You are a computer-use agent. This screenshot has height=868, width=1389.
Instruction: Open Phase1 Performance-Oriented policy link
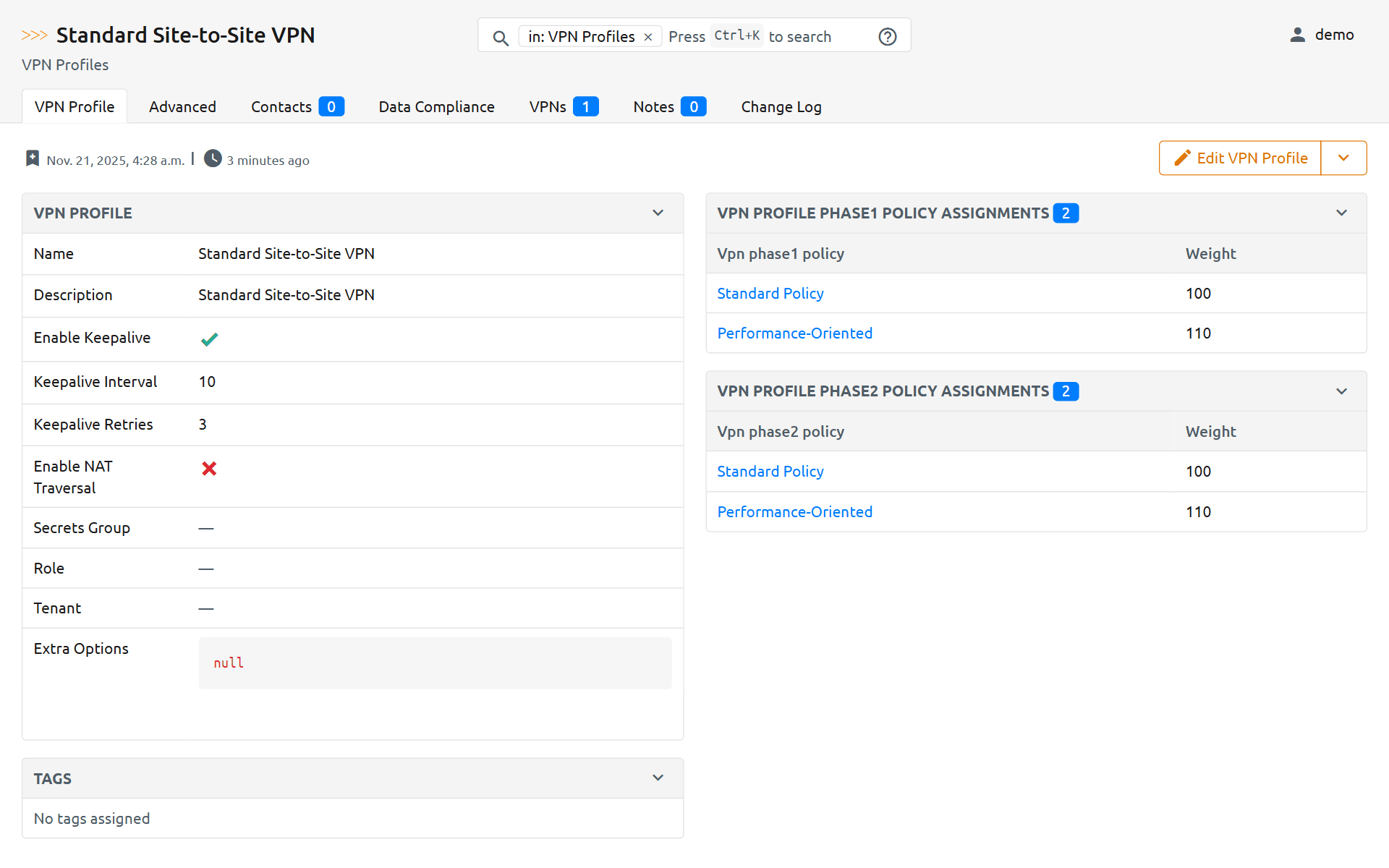click(794, 333)
